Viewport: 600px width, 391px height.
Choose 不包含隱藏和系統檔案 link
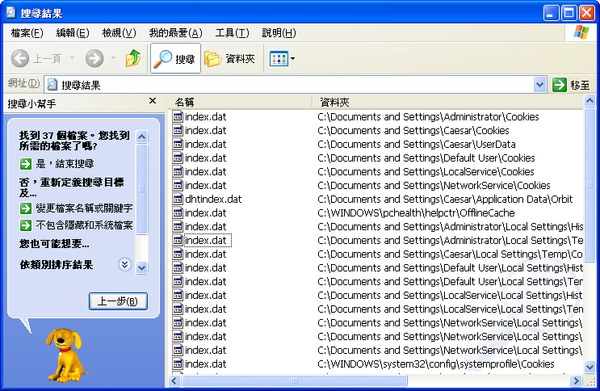click(x=84, y=225)
